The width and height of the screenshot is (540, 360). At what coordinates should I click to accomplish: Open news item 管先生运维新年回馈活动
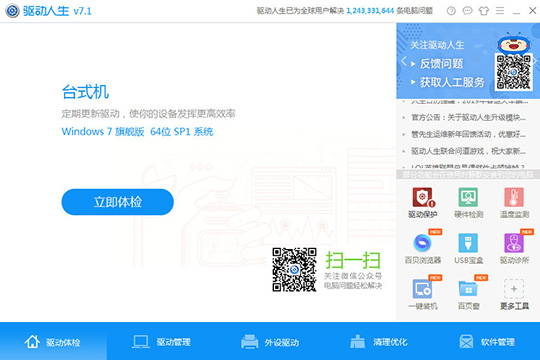(468, 134)
